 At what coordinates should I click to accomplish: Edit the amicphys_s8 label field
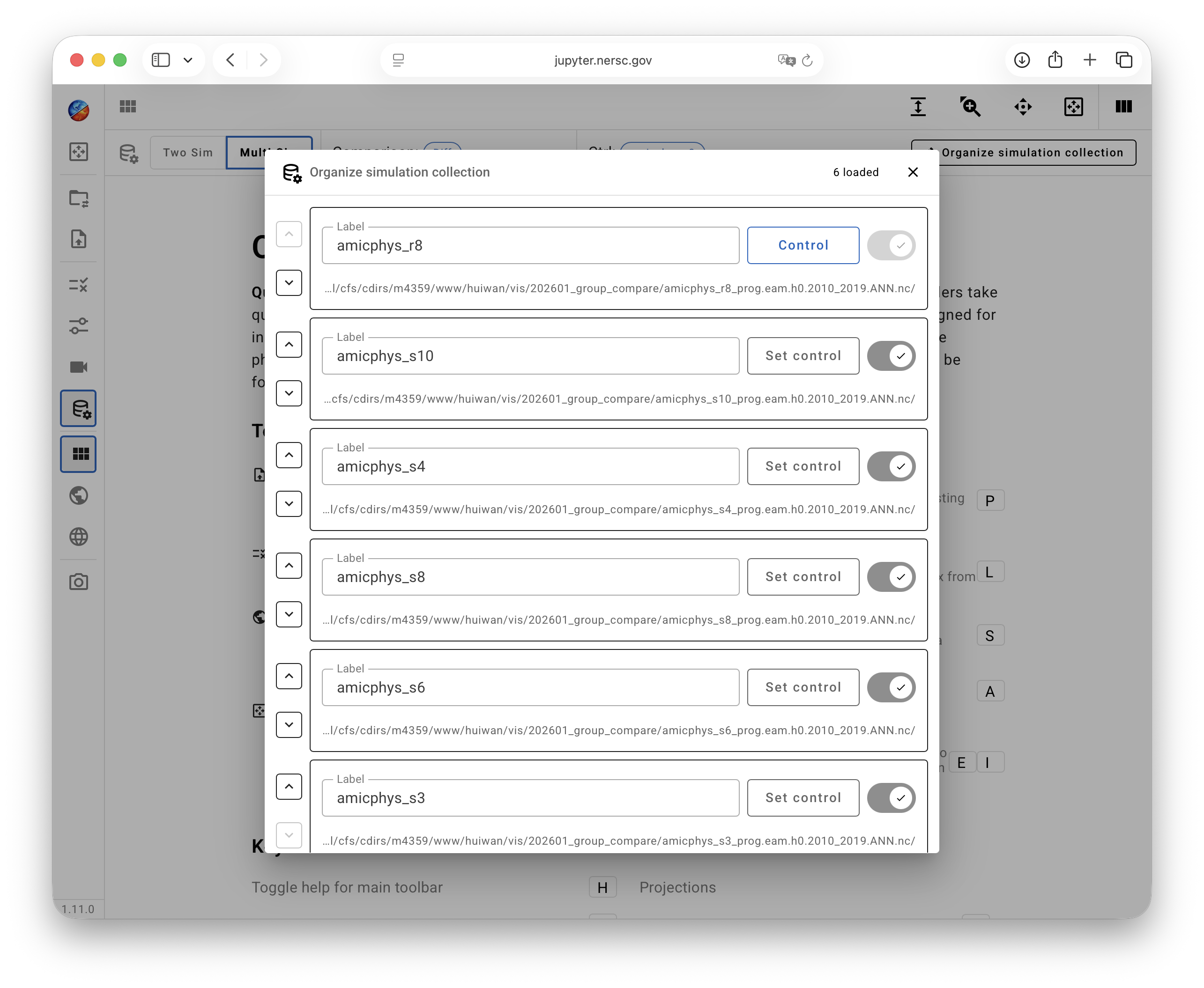530,576
